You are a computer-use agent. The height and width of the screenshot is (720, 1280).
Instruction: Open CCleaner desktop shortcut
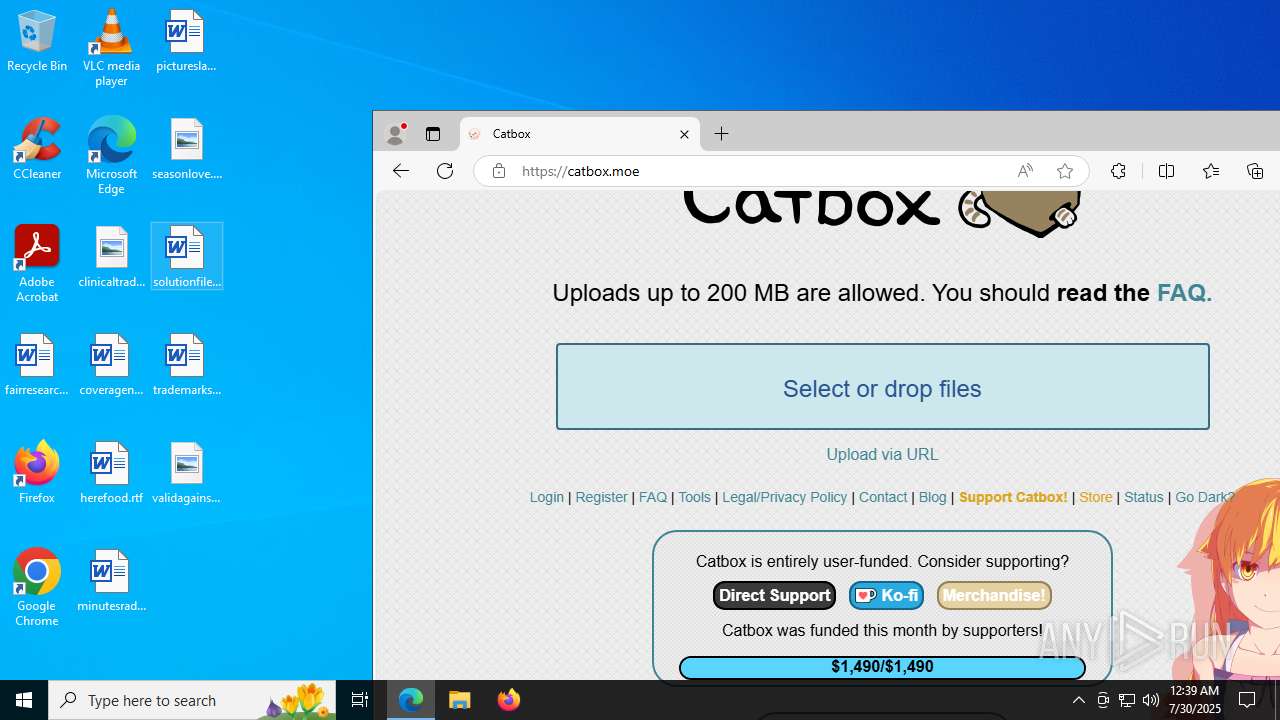click(x=37, y=149)
